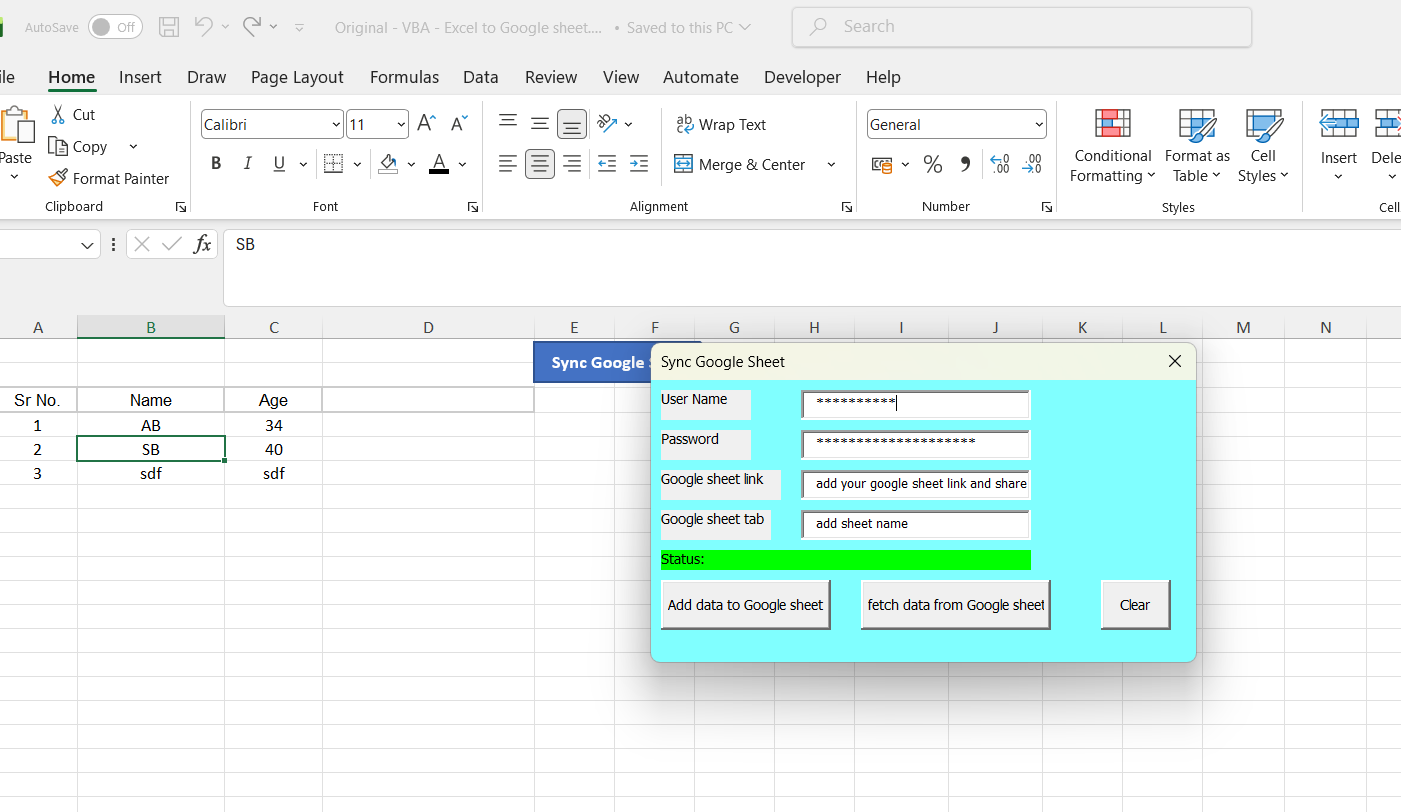Click the Italic formatting icon
The image size is (1401, 812).
[247, 164]
